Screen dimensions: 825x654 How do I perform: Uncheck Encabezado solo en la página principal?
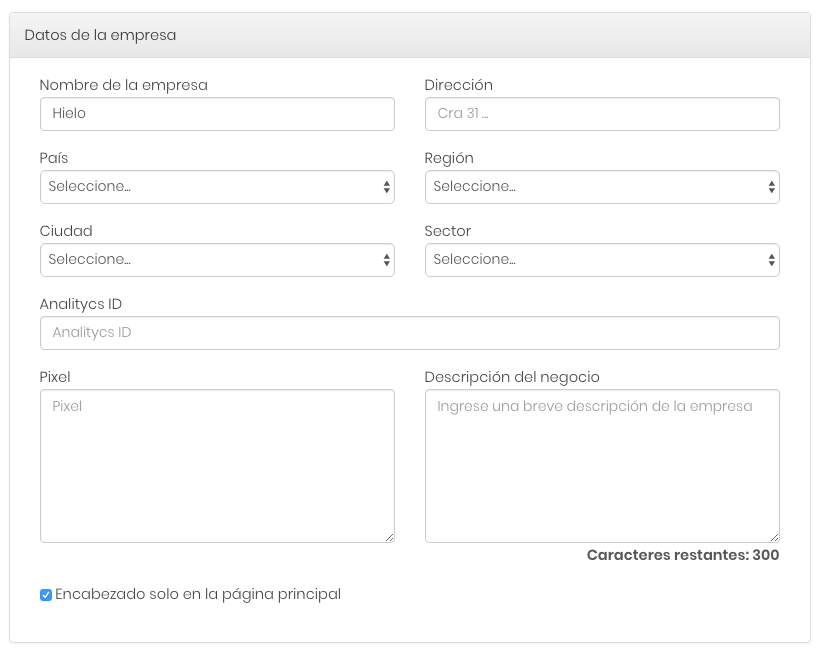pyautogui.click(x=46, y=595)
